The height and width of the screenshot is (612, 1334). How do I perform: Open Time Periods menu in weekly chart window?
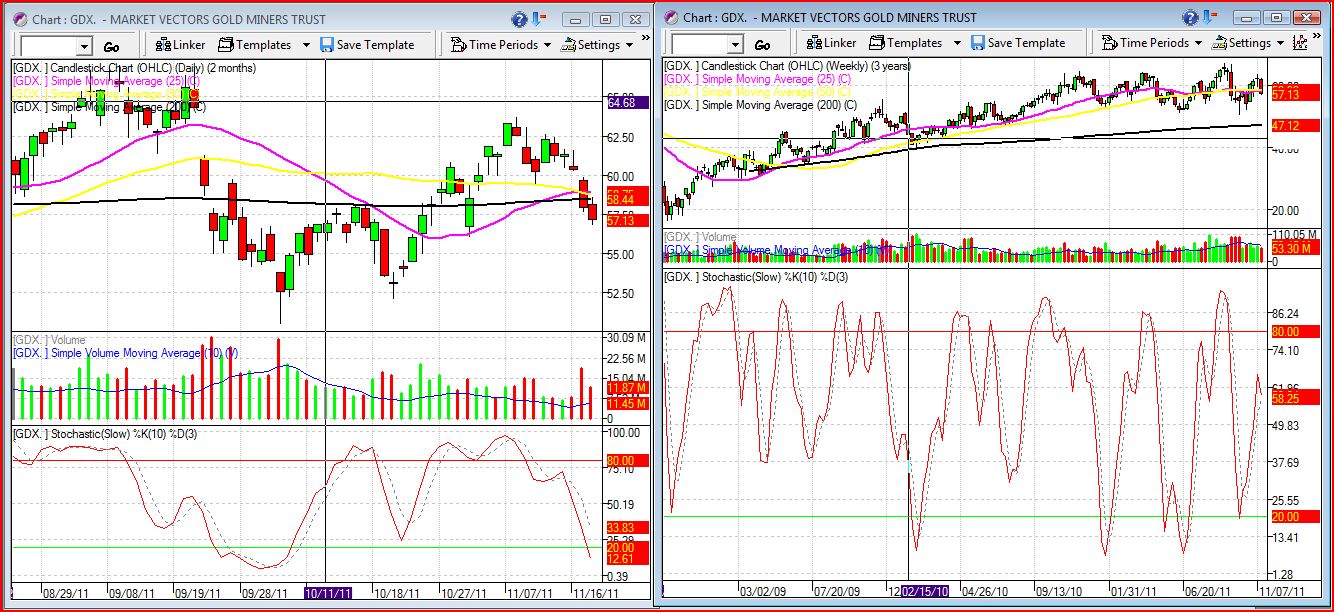[1152, 43]
